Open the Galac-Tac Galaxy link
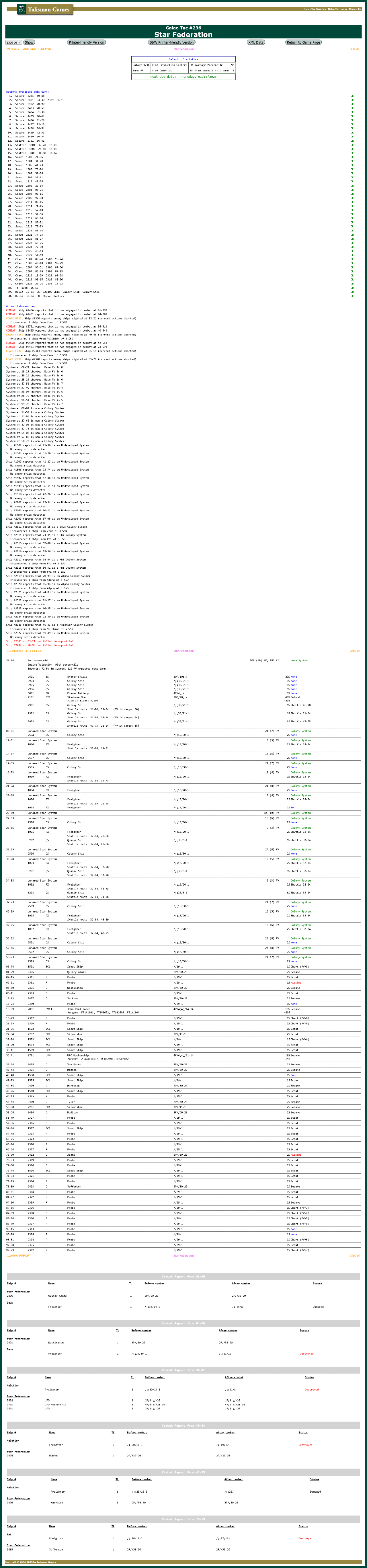This screenshot has width=367, height=1568. tap(337, 9)
